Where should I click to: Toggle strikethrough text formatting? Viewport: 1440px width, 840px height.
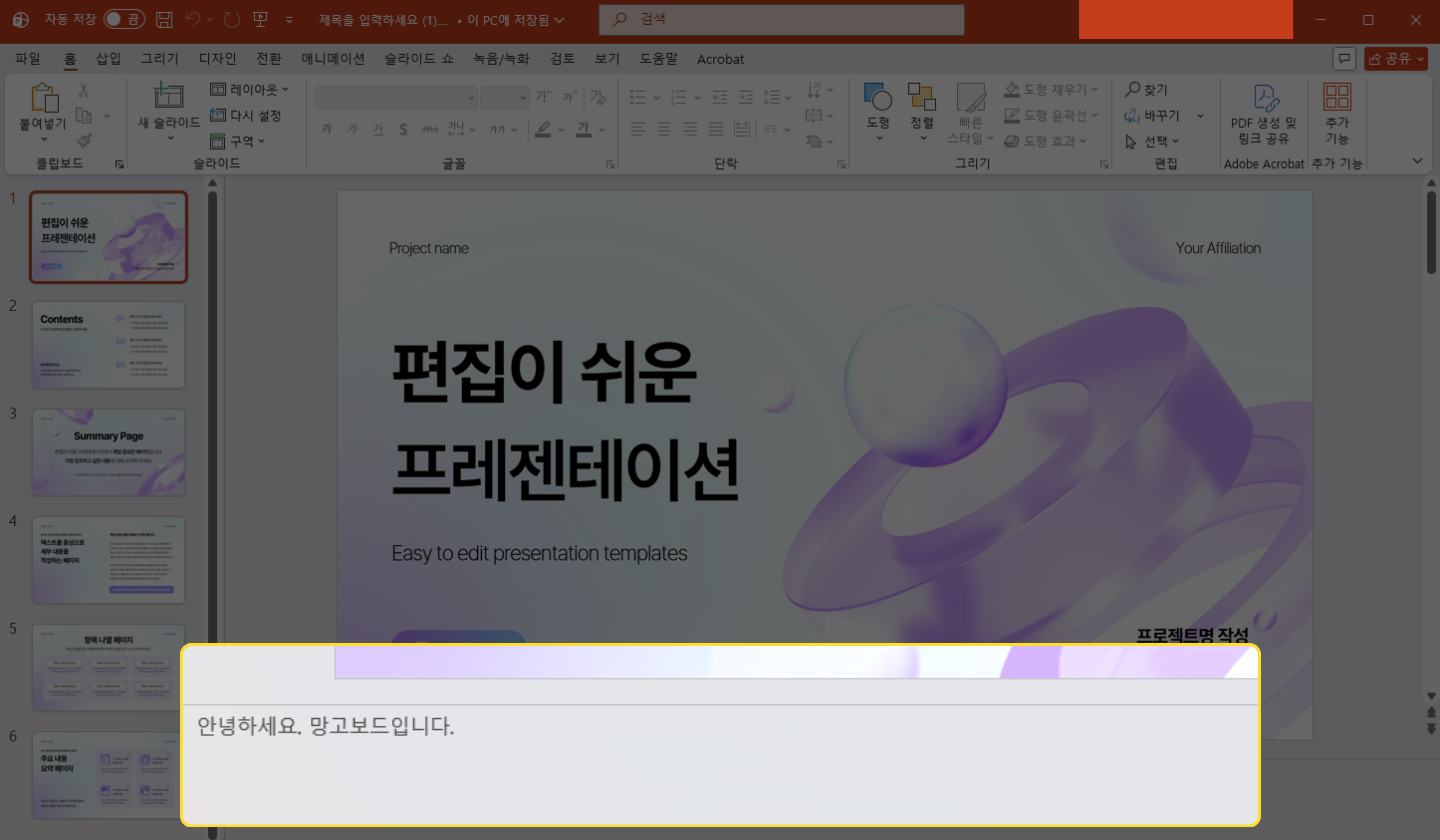point(430,128)
